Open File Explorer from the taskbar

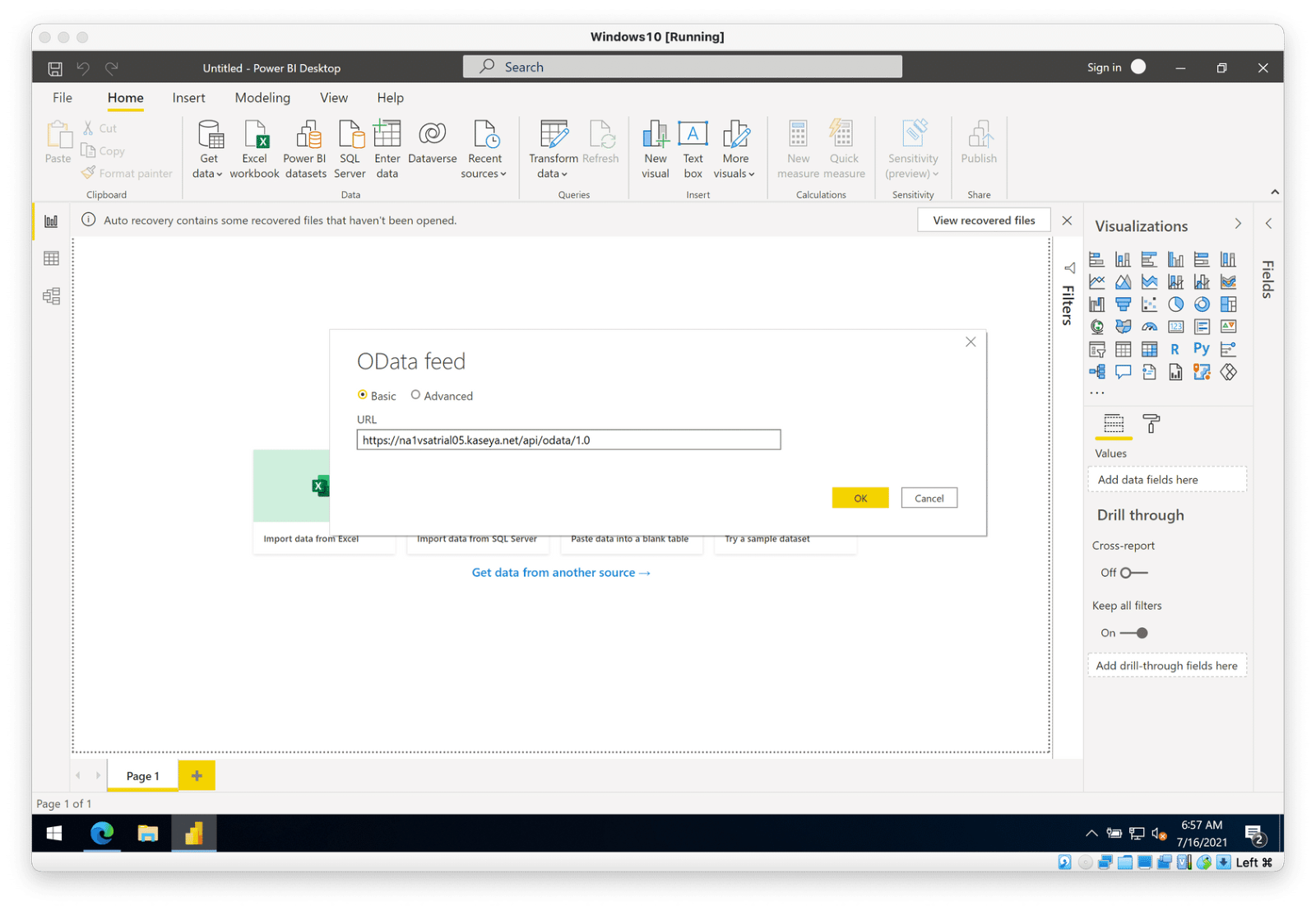point(148,834)
